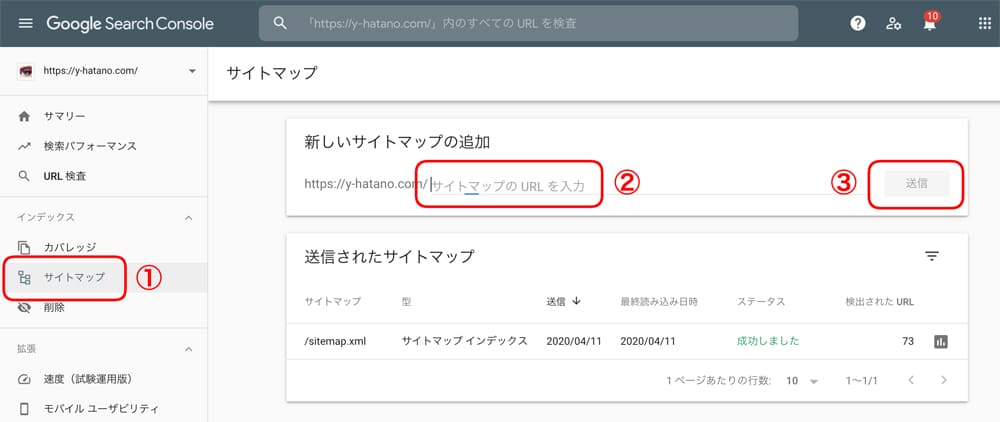Collapse the インデックス section
Image resolution: width=1000 pixels, height=422 pixels.
tap(188, 217)
